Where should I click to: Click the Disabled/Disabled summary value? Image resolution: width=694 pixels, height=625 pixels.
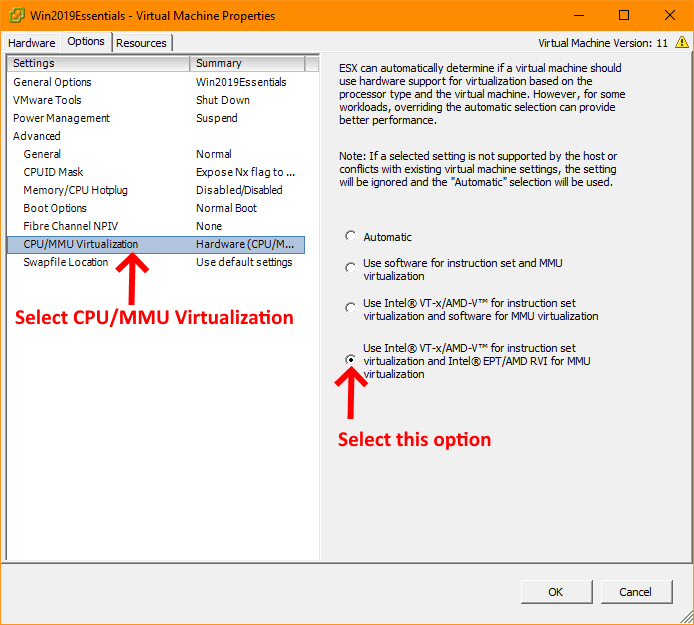tap(239, 190)
